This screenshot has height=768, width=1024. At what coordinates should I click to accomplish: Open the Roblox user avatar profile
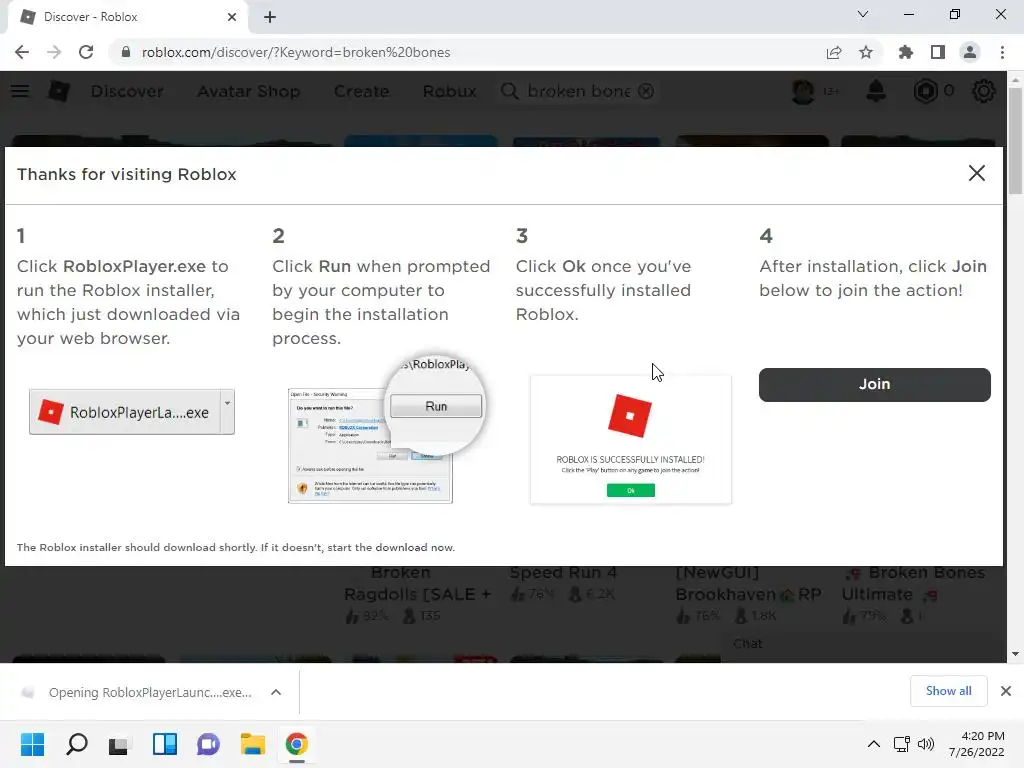tap(803, 91)
